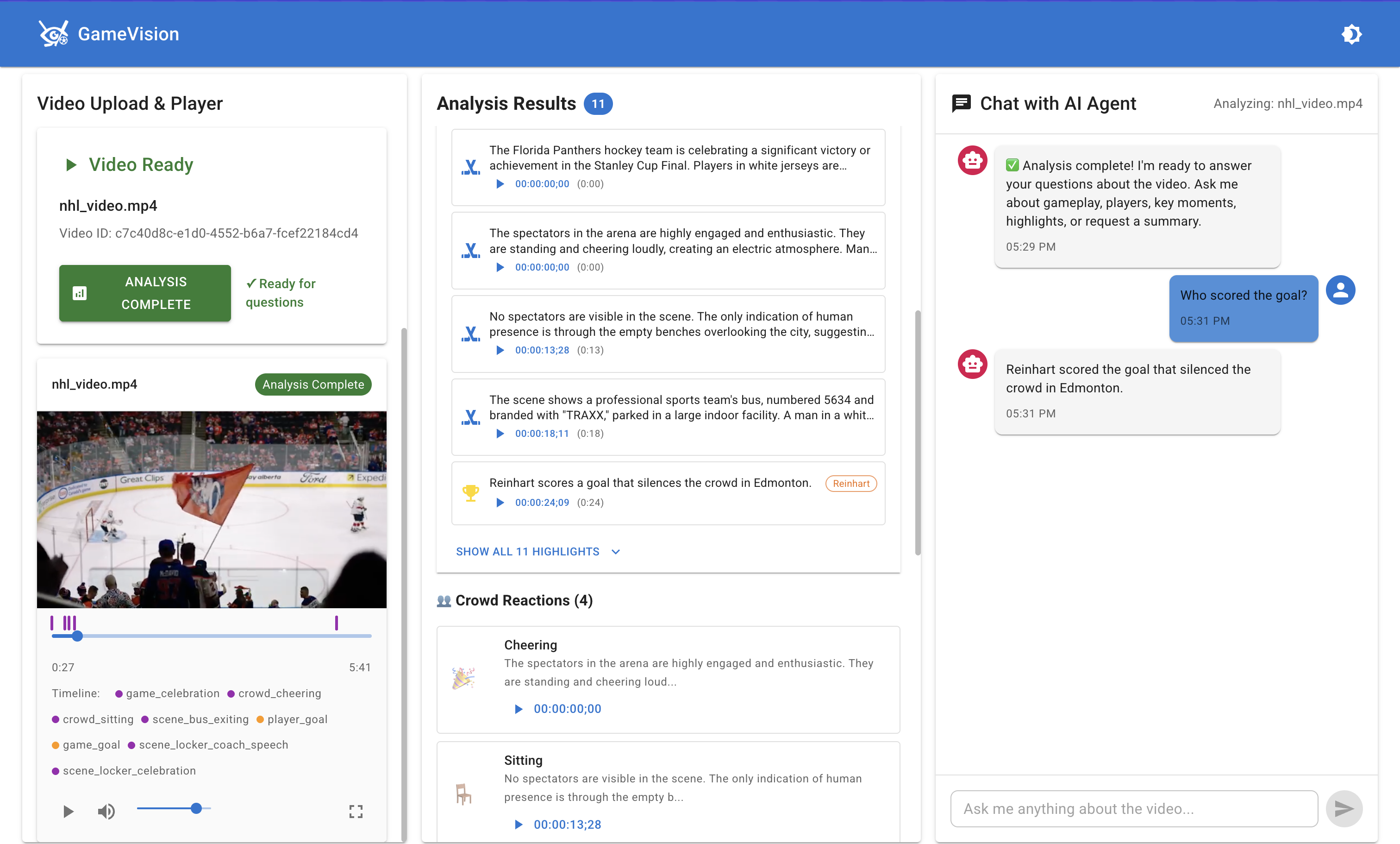Screen dimensions: 1400x844
Task: Adjust the volume slider handle
Action: pos(196,808)
